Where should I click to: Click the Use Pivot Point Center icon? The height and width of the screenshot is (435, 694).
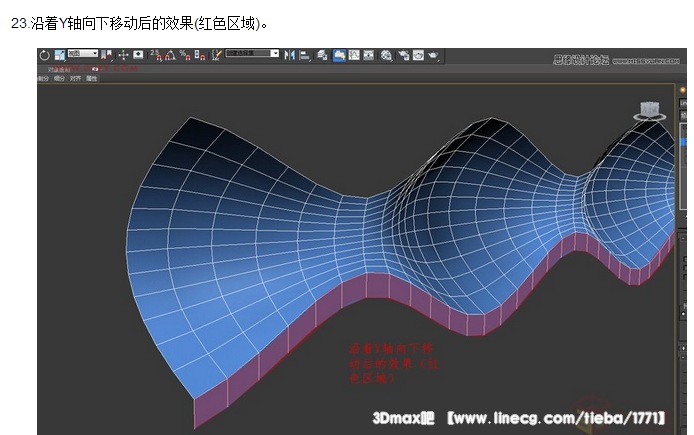[x=106, y=55]
